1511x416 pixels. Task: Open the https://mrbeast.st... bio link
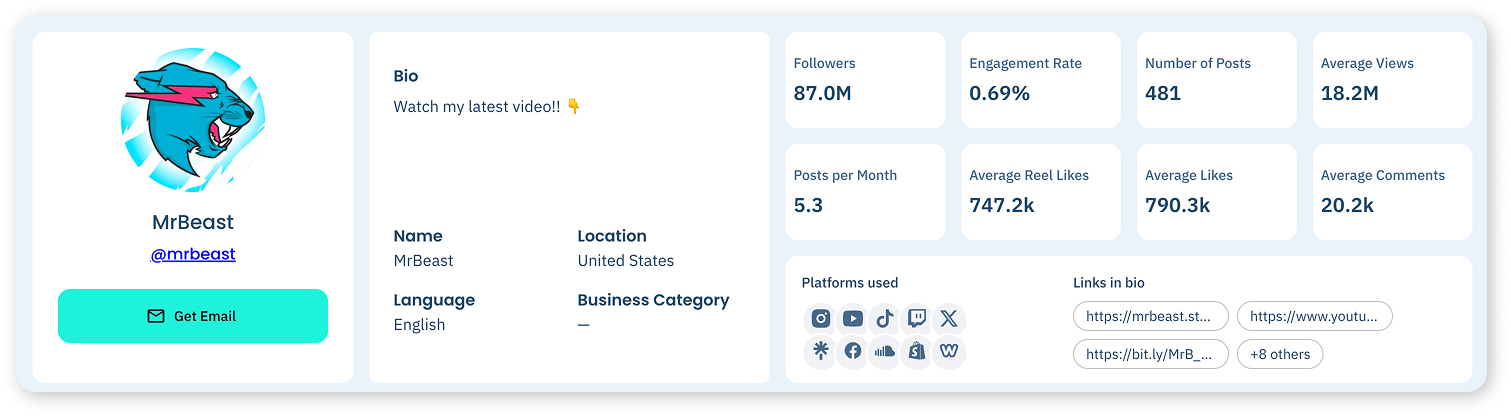tap(1151, 317)
